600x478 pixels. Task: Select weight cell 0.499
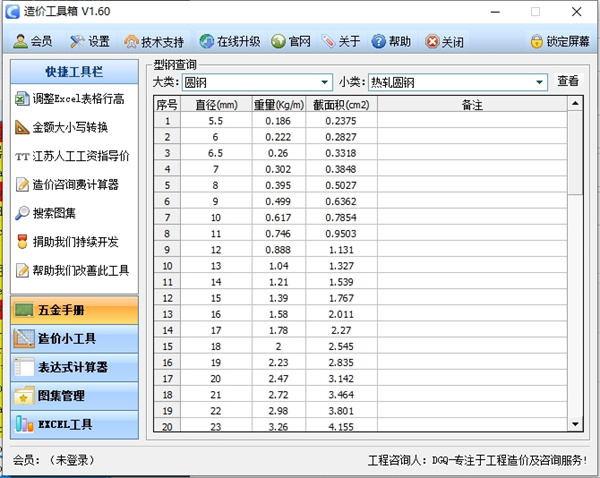click(x=279, y=201)
